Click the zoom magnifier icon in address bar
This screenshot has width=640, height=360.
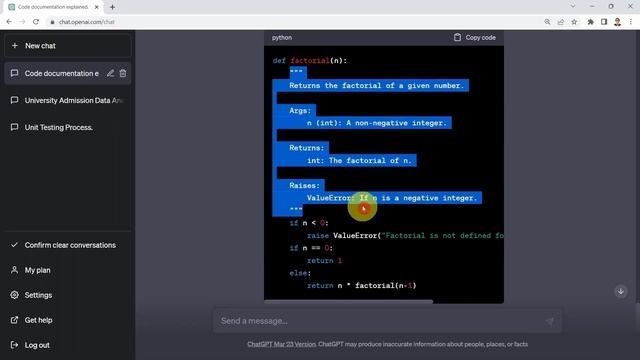547,22
